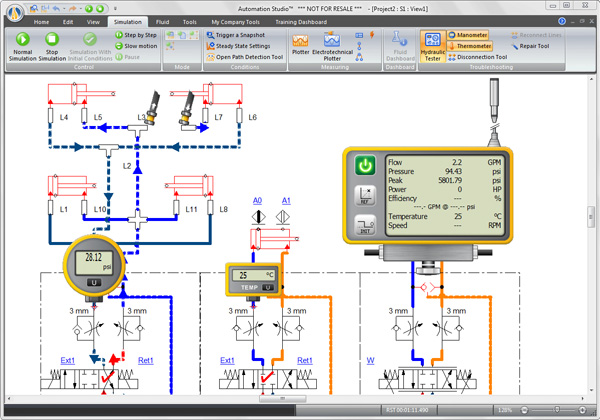The image size is (600, 420).
Task: Launch Open Path Detection Tool
Action: coord(245,57)
